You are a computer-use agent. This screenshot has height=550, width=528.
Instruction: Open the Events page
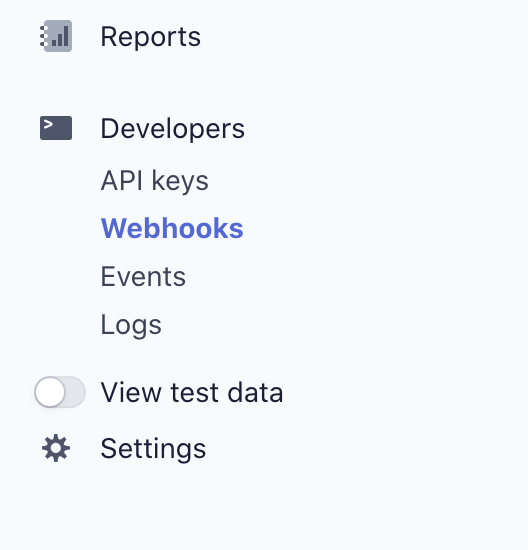[143, 277]
